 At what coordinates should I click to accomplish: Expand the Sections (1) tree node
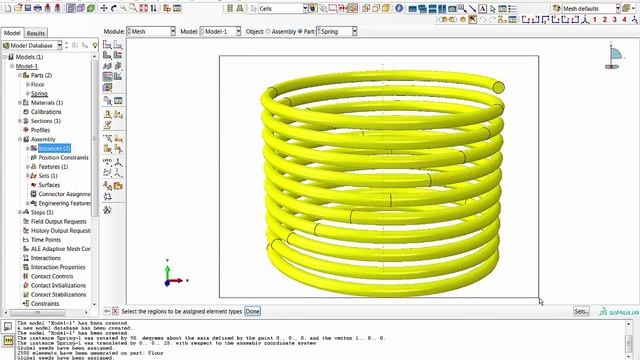[20, 121]
